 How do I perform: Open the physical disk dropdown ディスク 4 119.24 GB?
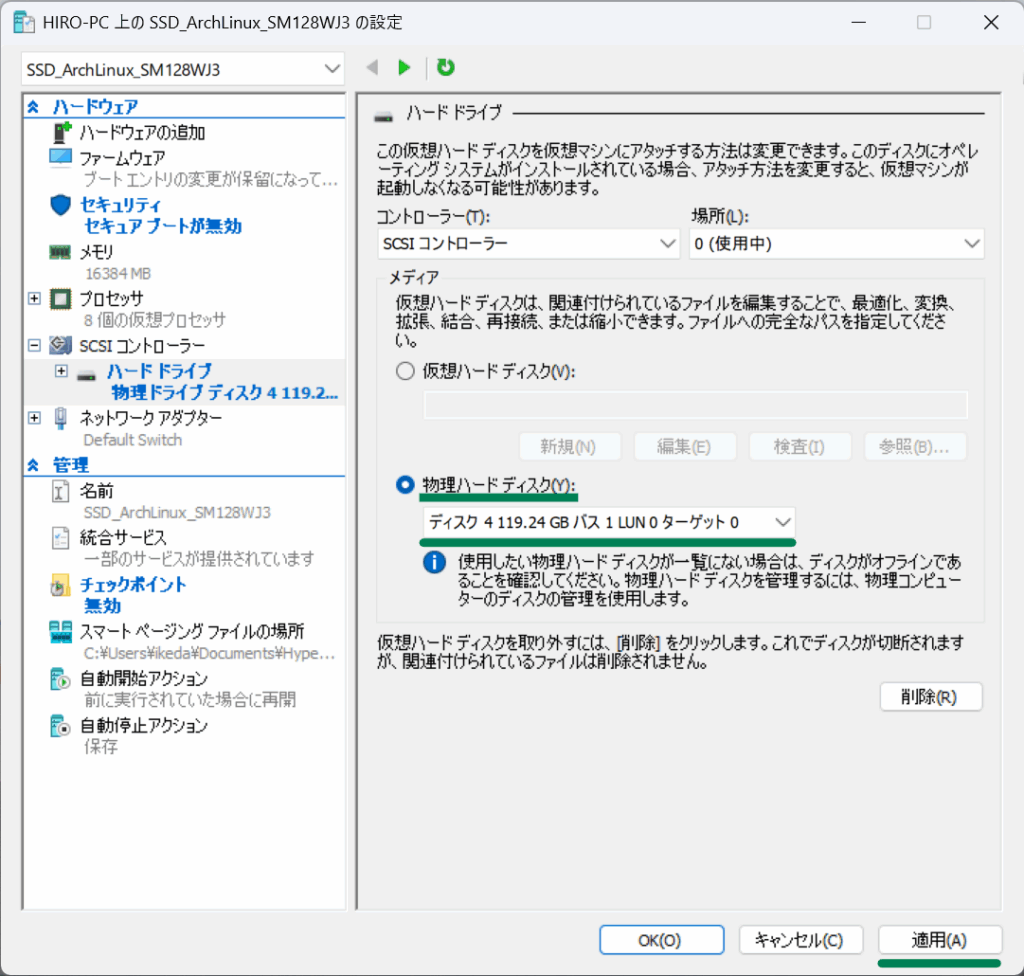click(609, 522)
